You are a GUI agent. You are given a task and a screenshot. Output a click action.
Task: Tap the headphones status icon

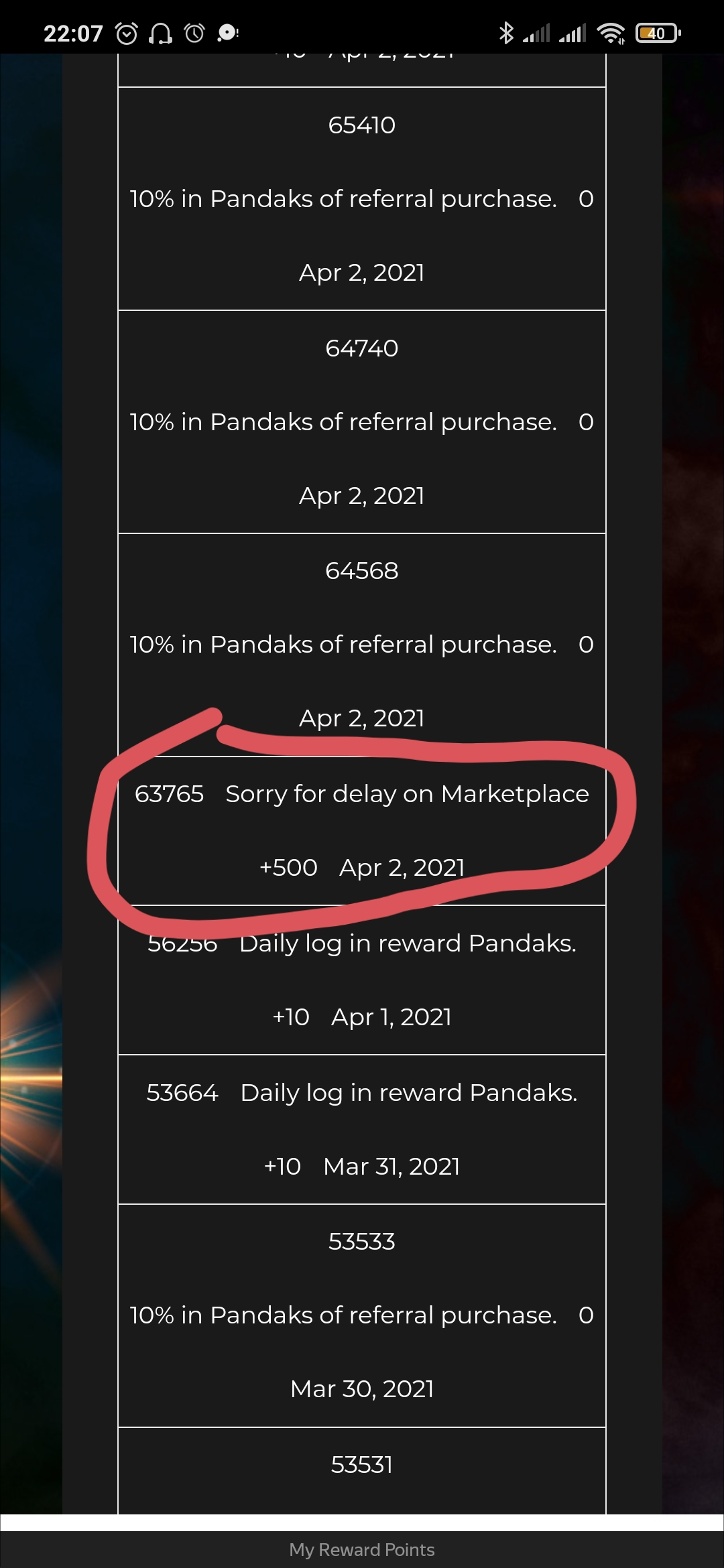[x=160, y=33]
